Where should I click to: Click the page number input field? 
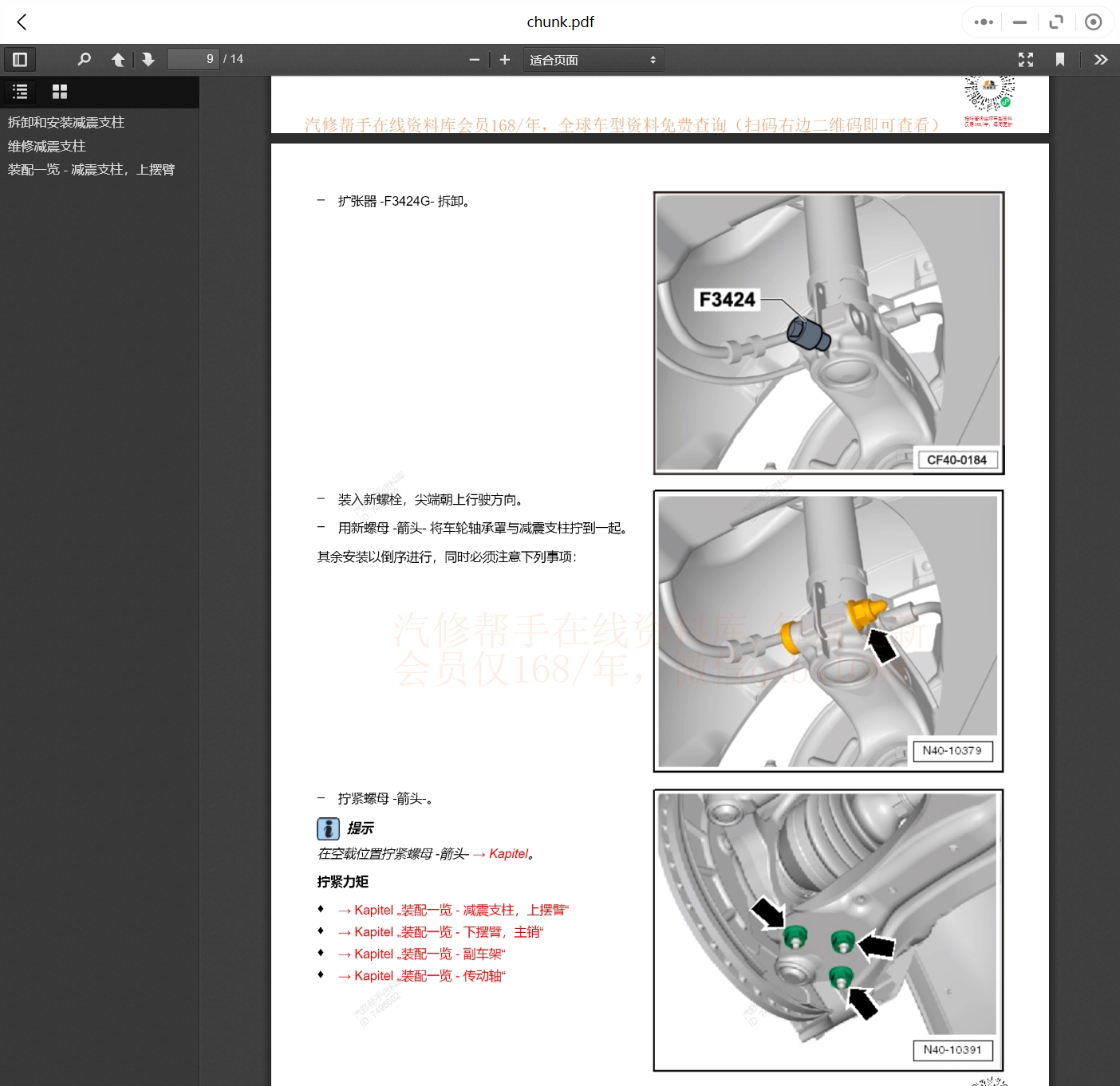[192, 59]
